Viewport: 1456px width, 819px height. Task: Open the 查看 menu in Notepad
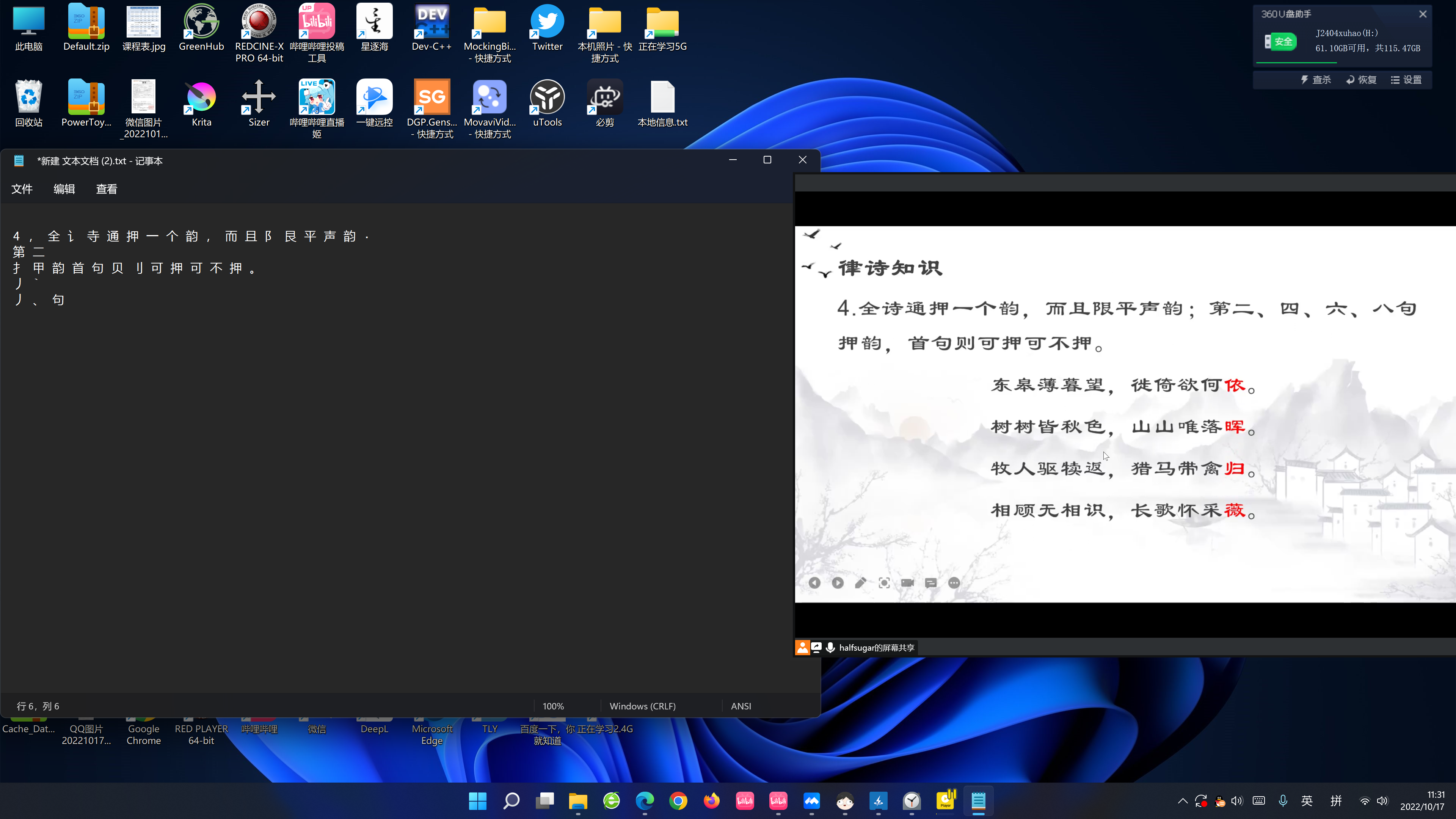tap(106, 189)
